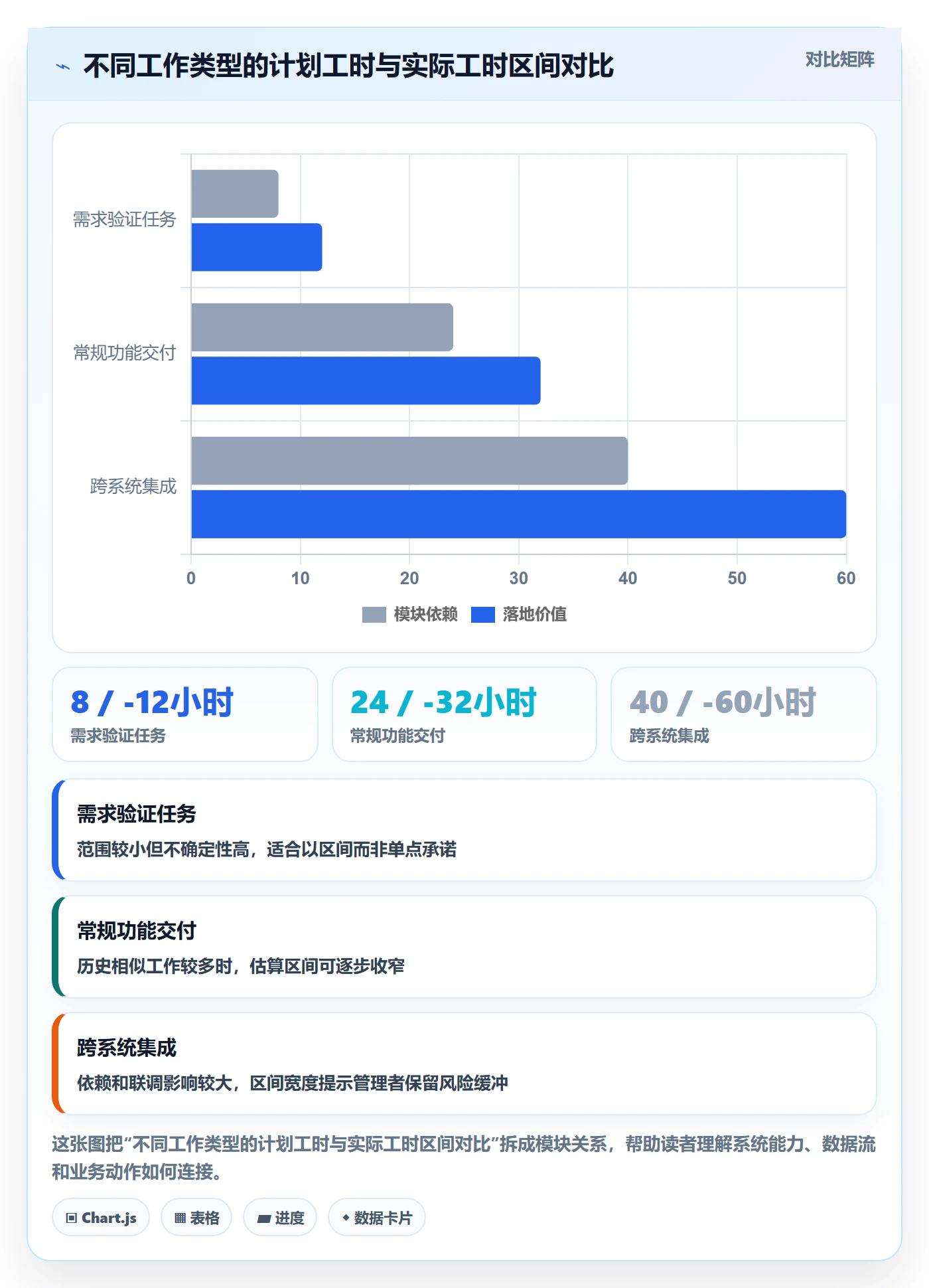Viewport: 929px width, 1288px height.
Task: Open the 24 / -32小时 stat card
Action: point(464,714)
